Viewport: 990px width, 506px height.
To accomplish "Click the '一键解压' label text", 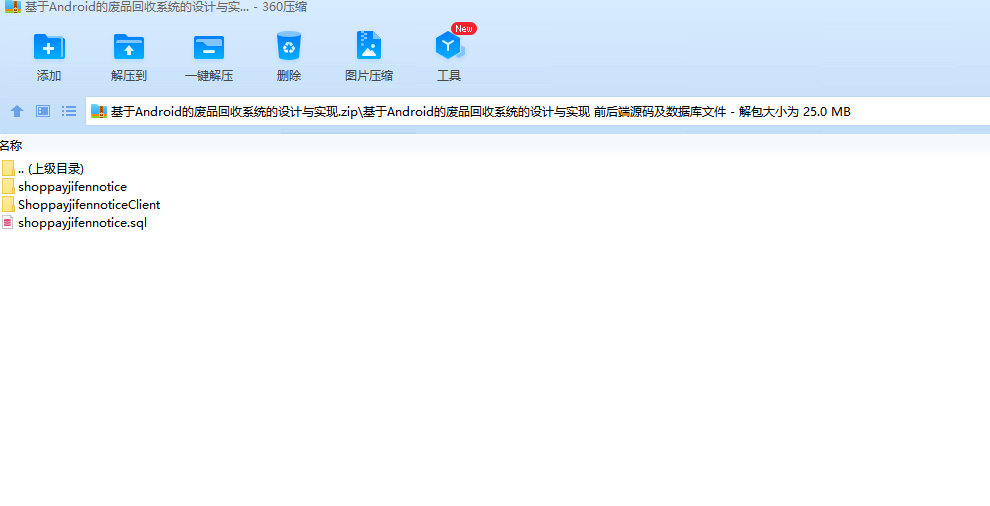I will point(209,76).
